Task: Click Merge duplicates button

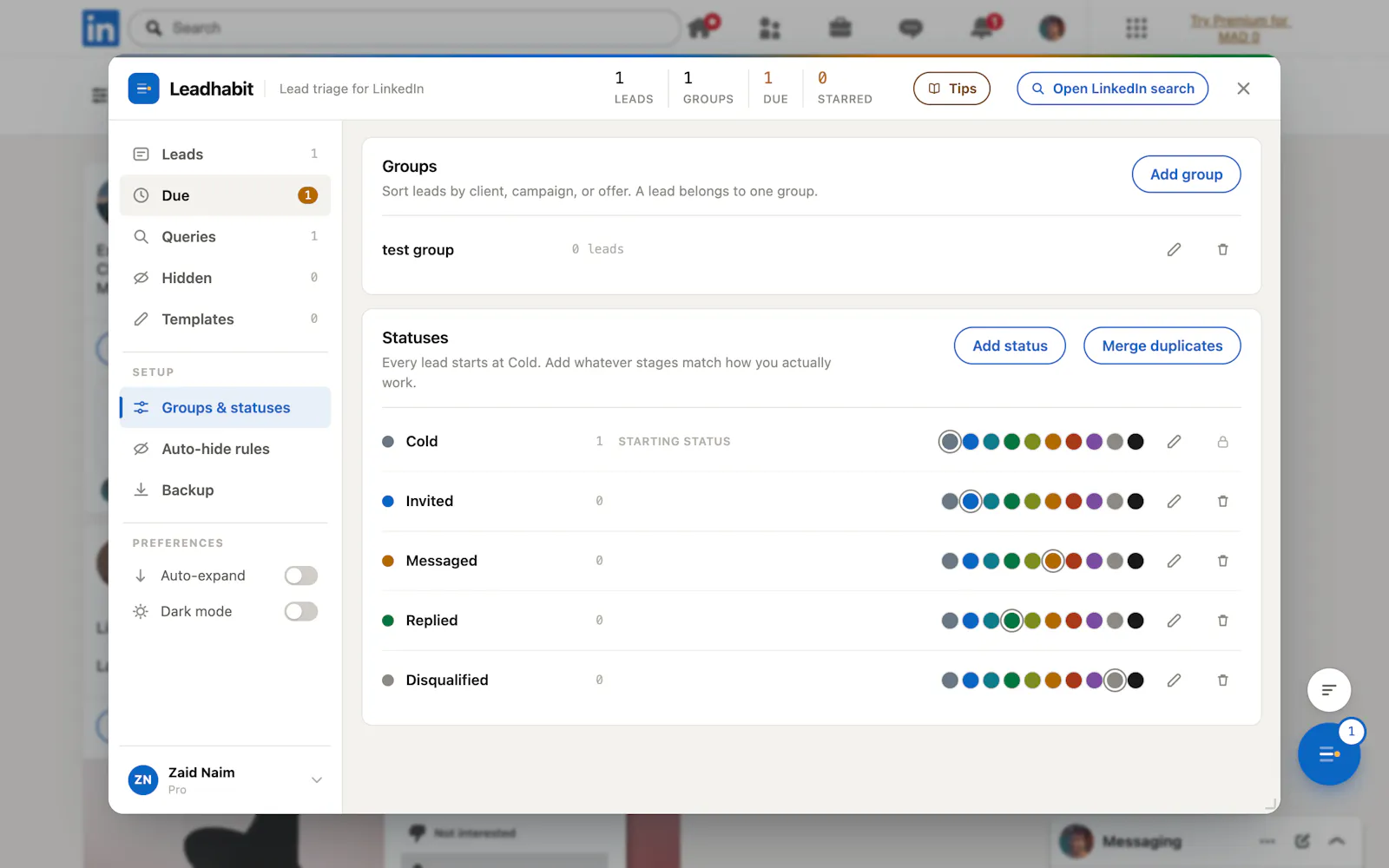Action: (x=1162, y=345)
